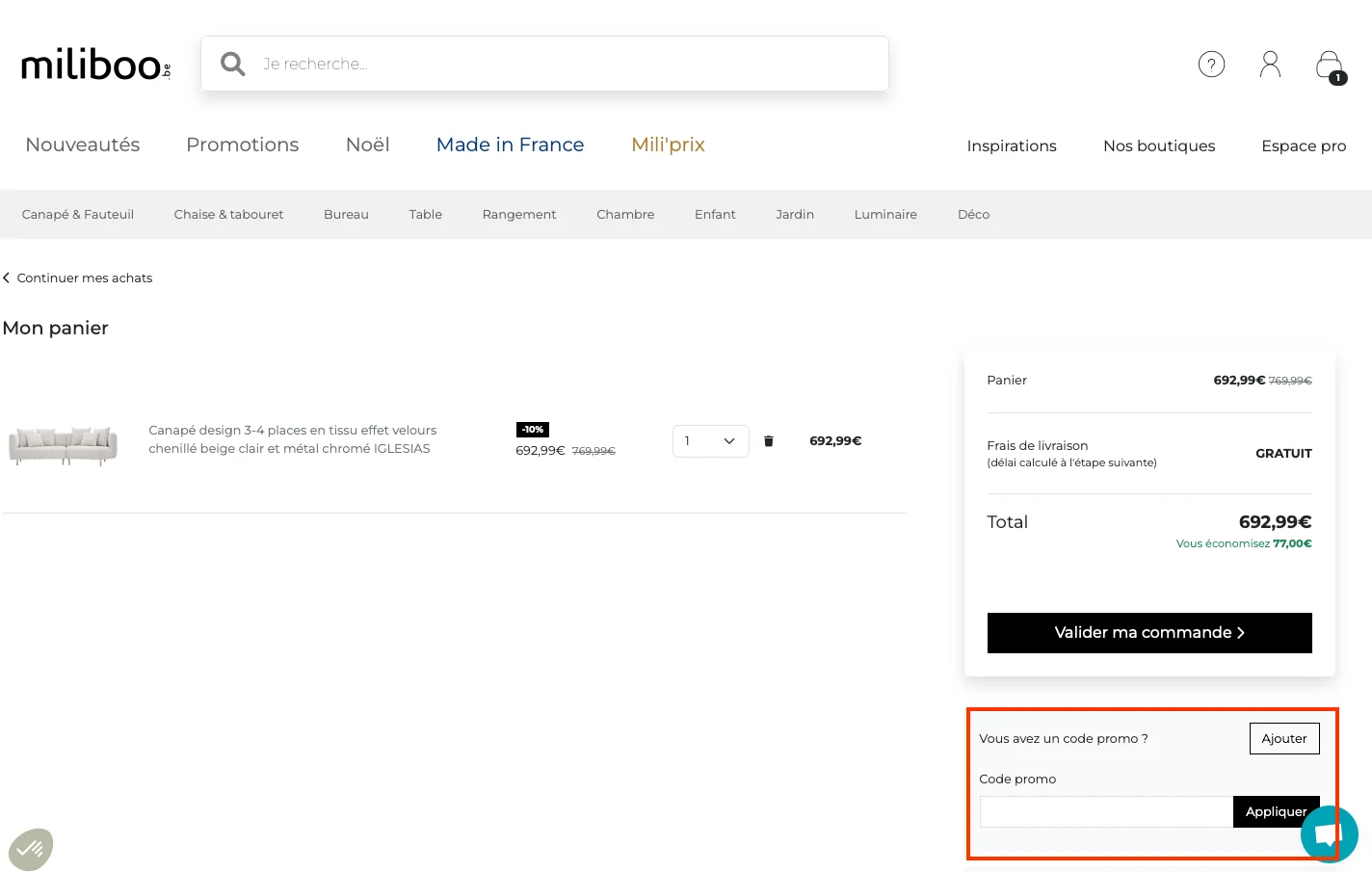Viewport: 1372px width, 872px height.
Task: Open the Luminaire category
Action: pyautogui.click(x=884, y=215)
